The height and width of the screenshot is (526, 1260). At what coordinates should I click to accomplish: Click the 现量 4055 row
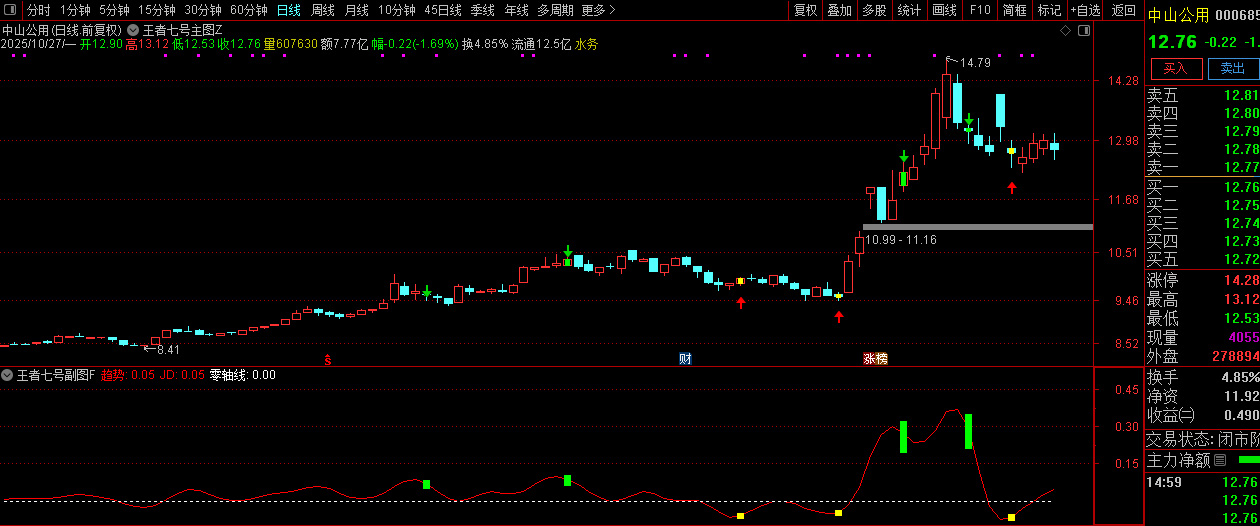point(1202,337)
